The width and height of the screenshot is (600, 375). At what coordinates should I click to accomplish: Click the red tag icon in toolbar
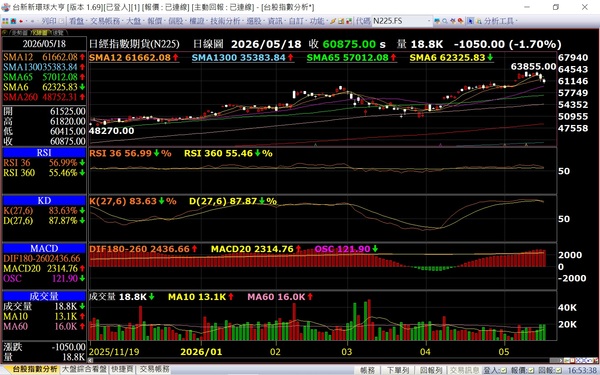tap(460, 21)
